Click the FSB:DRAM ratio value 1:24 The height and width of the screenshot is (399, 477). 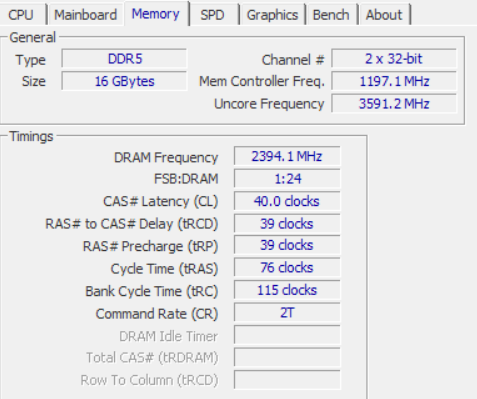[287, 179]
